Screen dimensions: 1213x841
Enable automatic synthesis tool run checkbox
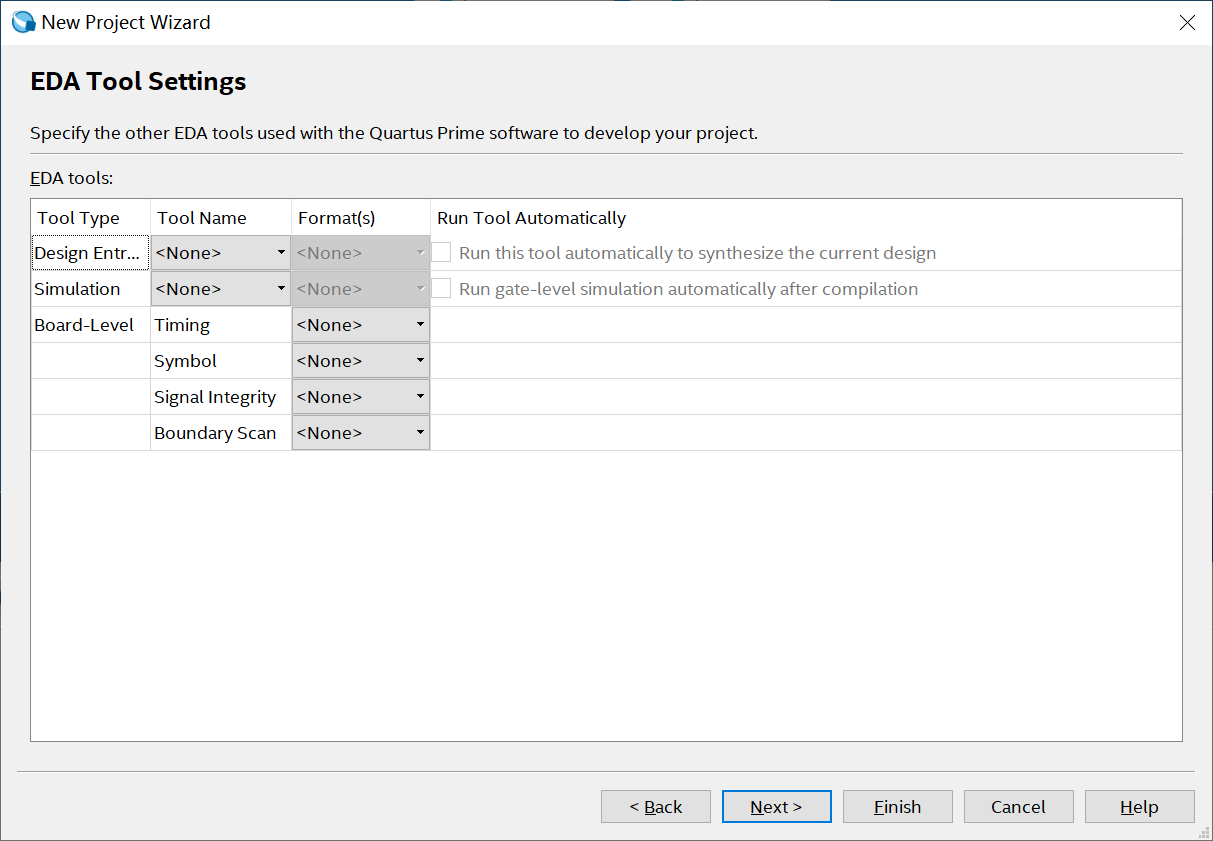point(442,253)
